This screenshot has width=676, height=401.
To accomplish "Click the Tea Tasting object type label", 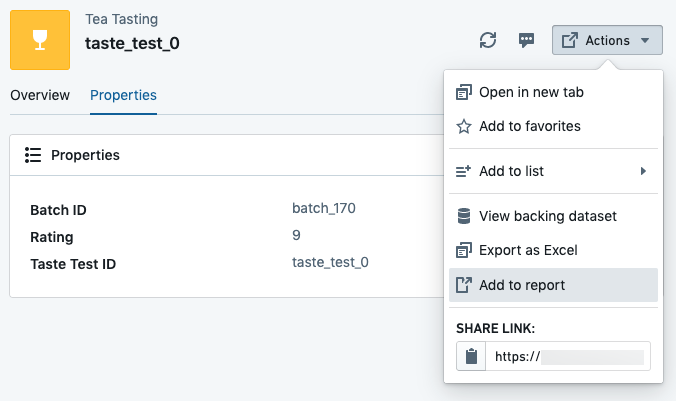I will pos(122,19).
